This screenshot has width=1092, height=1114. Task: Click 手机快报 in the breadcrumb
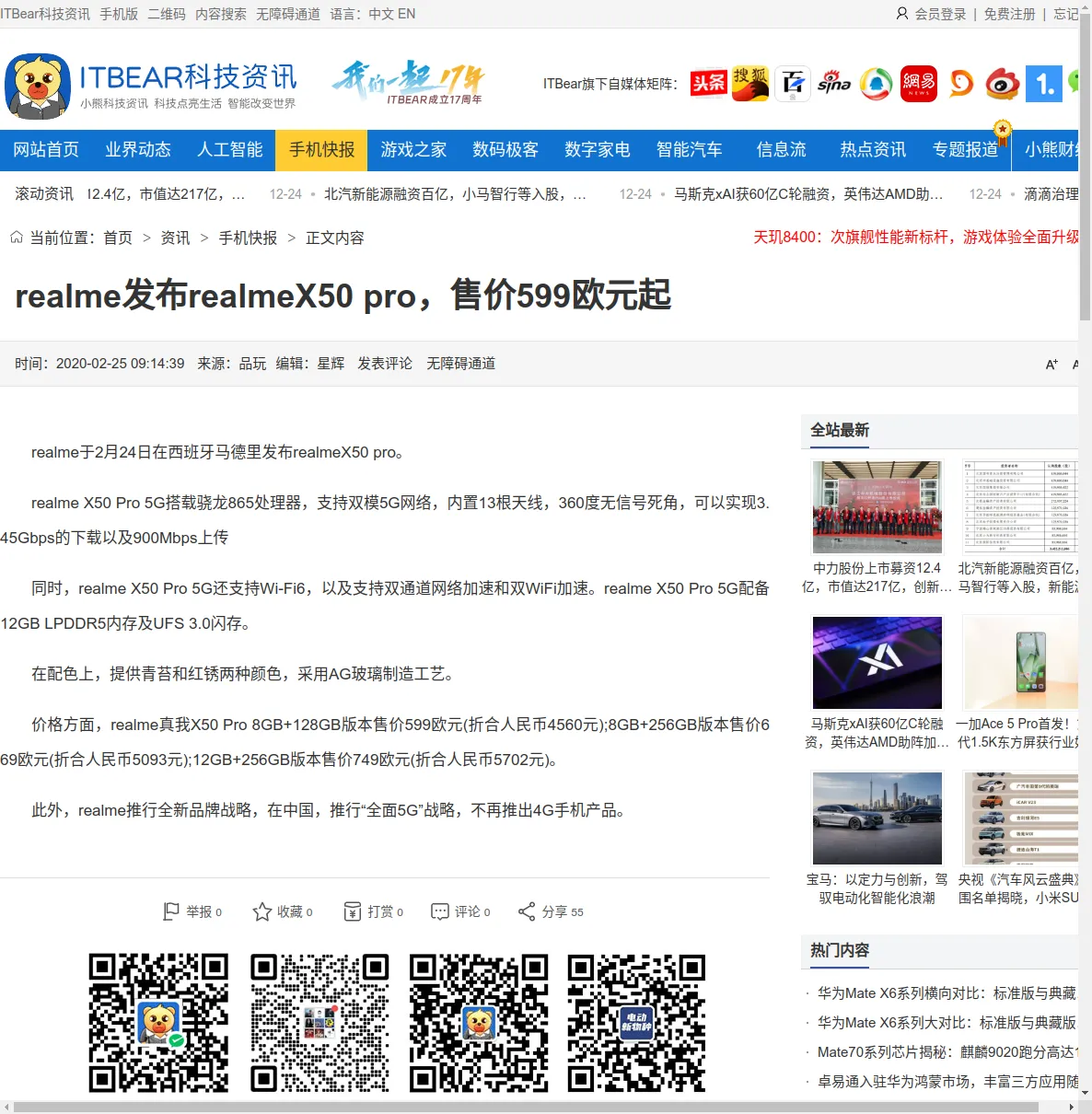(x=248, y=238)
